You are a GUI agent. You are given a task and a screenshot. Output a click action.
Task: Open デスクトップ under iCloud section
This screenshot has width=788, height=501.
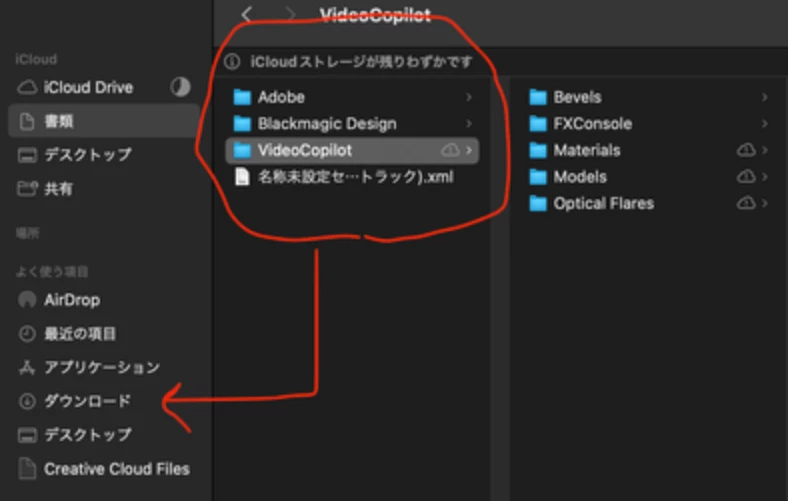pos(74,154)
